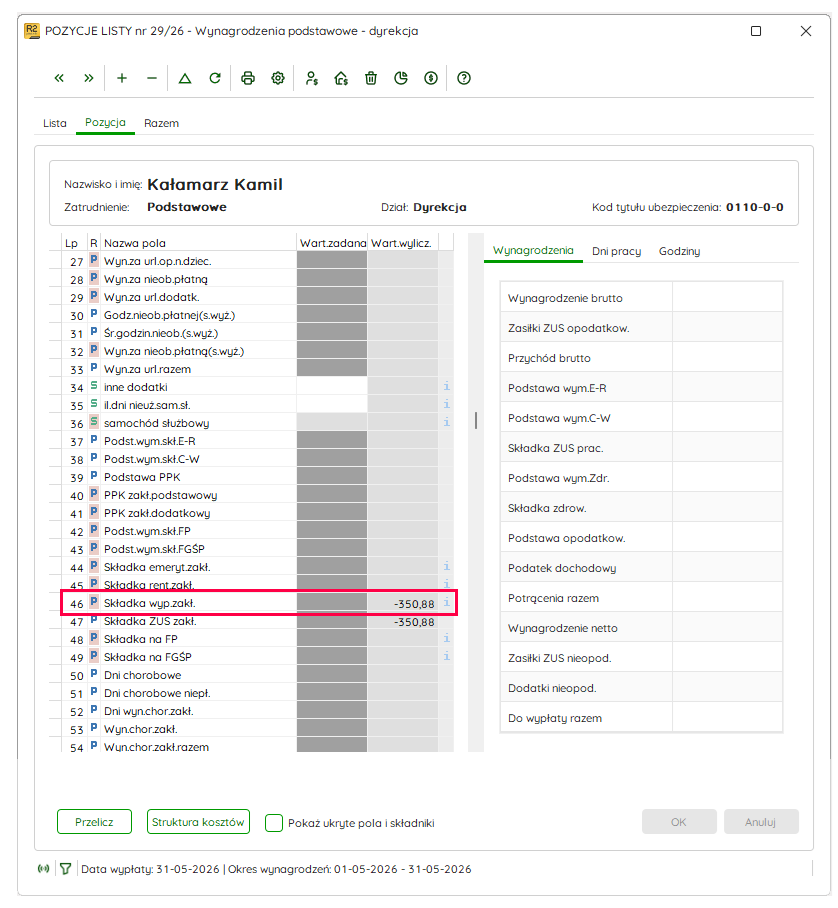Click the triangle icon in the toolbar
This screenshot has width=838, height=908.
click(185, 78)
